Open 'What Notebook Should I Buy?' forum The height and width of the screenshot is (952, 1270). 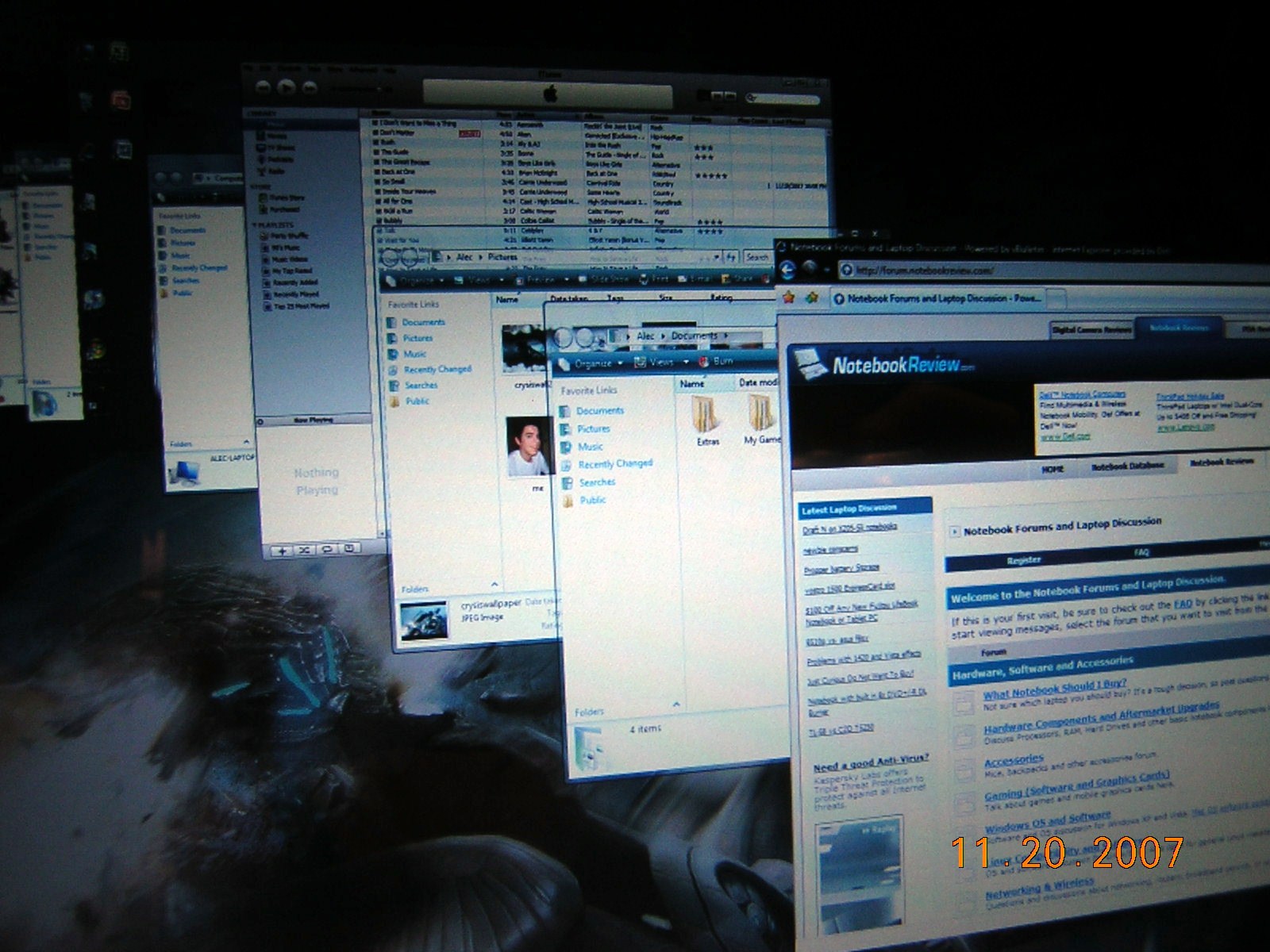coord(1054,689)
